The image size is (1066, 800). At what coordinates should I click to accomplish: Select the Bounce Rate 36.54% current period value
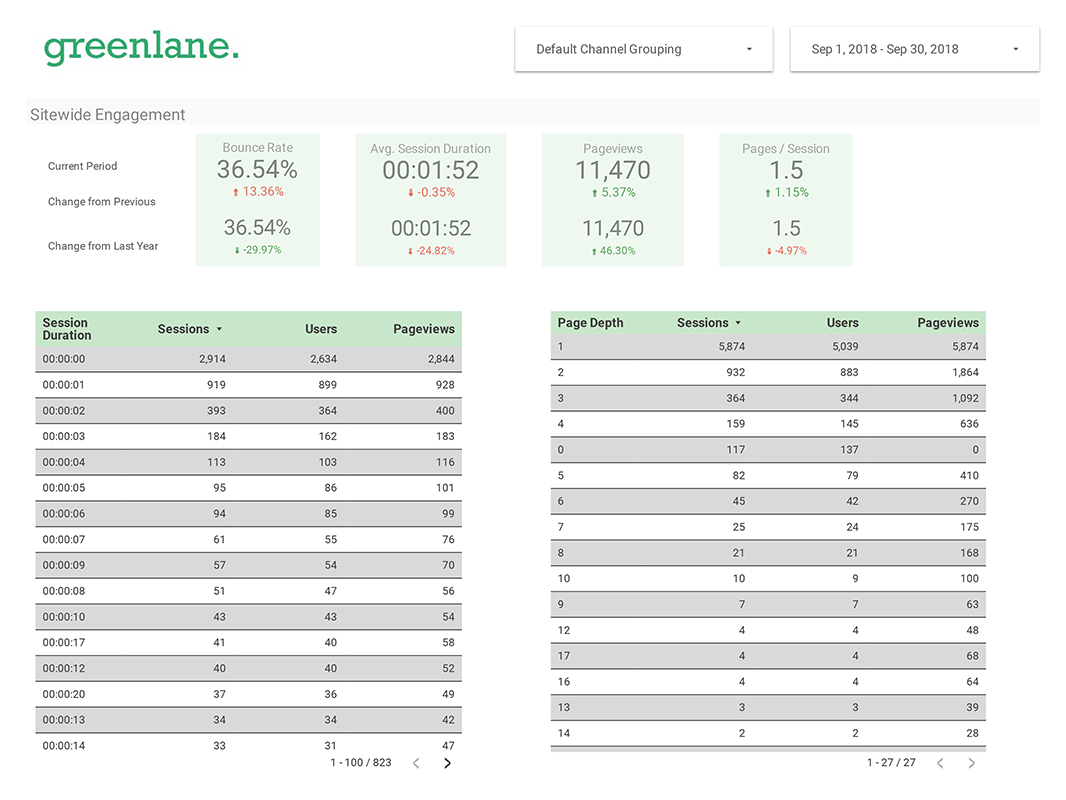257,169
